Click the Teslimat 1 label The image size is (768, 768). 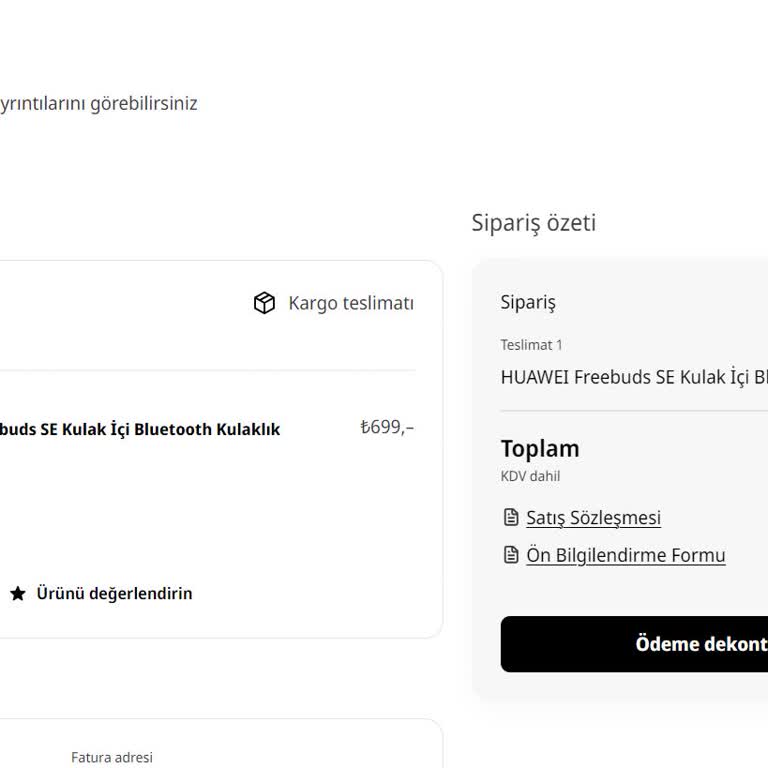531,345
